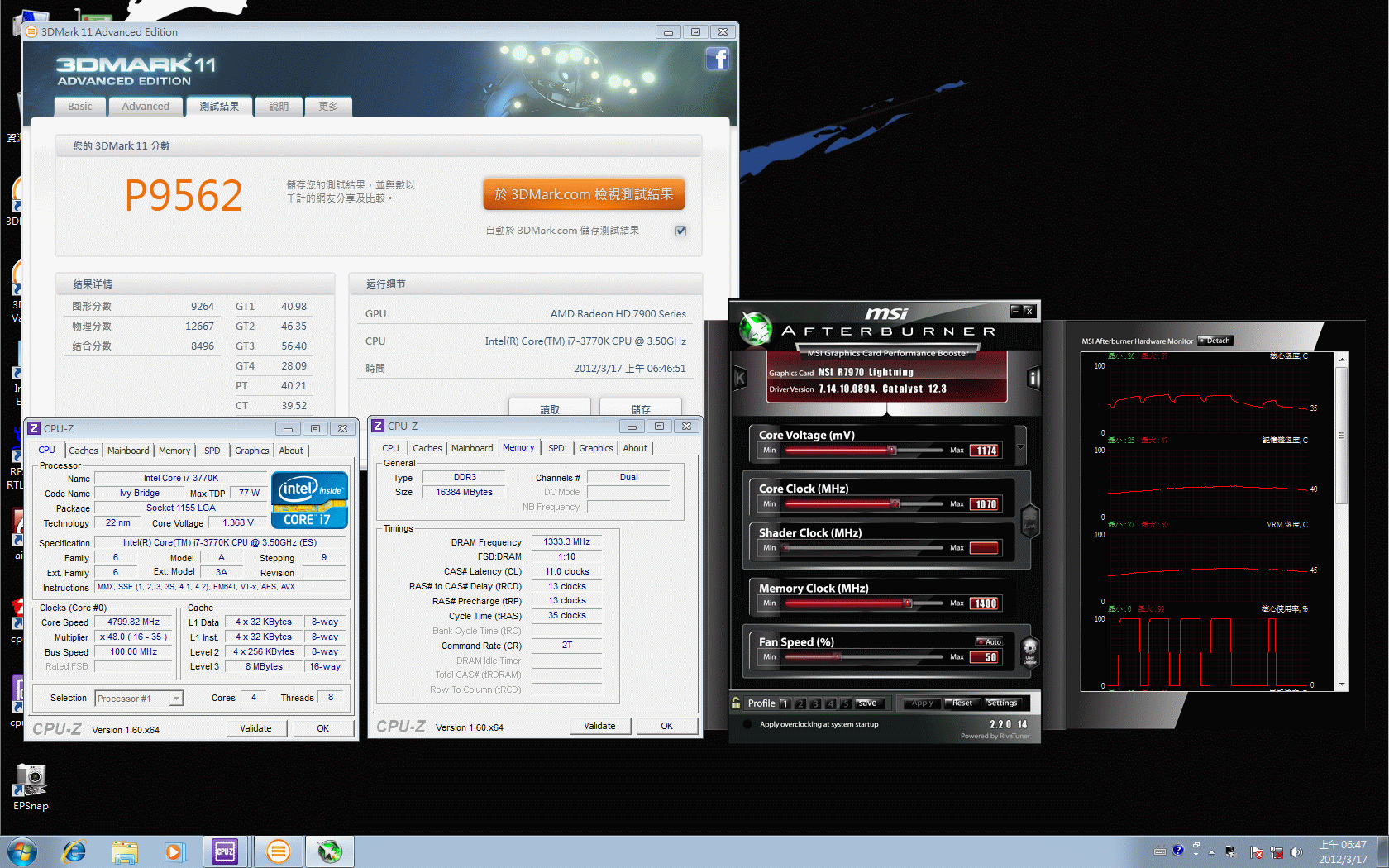The image size is (1389, 868).
Task: Click the Afterburner info 'i' icon
Action: tap(1033, 379)
